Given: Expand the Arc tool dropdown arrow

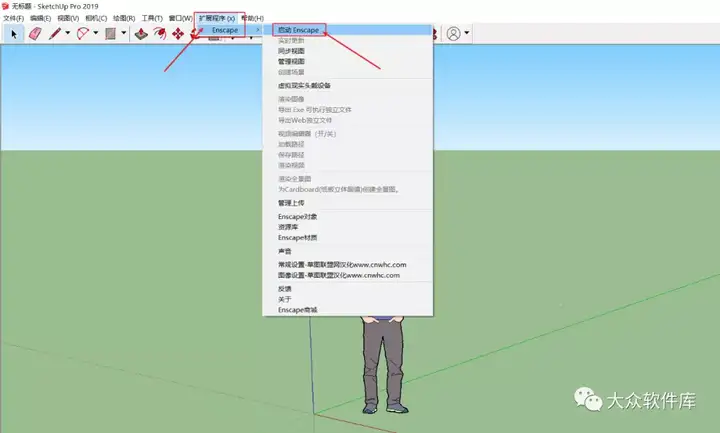Looking at the screenshot, I should pyautogui.click(x=96, y=33).
